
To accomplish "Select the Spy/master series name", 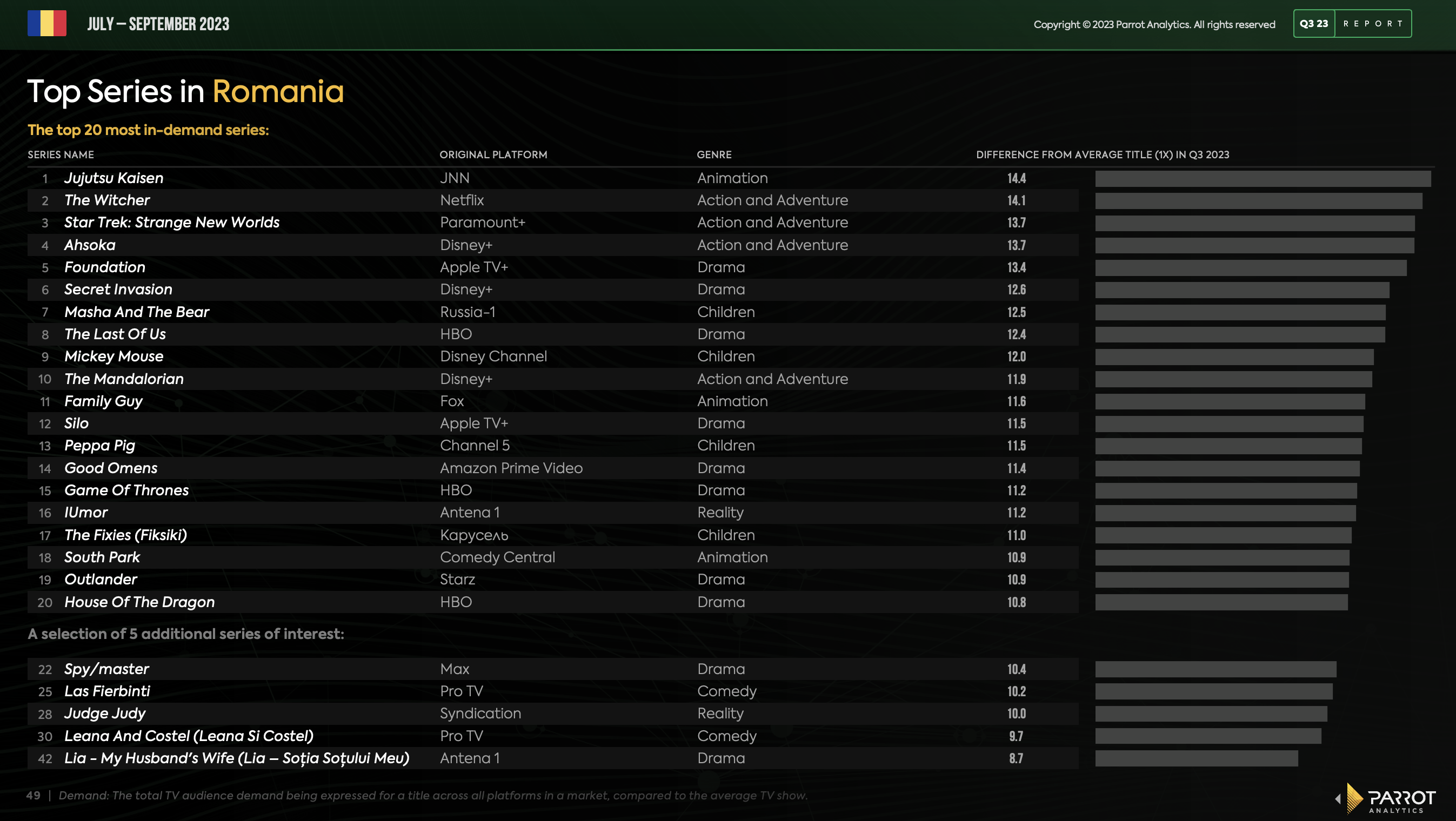I will pyautogui.click(x=107, y=669).
